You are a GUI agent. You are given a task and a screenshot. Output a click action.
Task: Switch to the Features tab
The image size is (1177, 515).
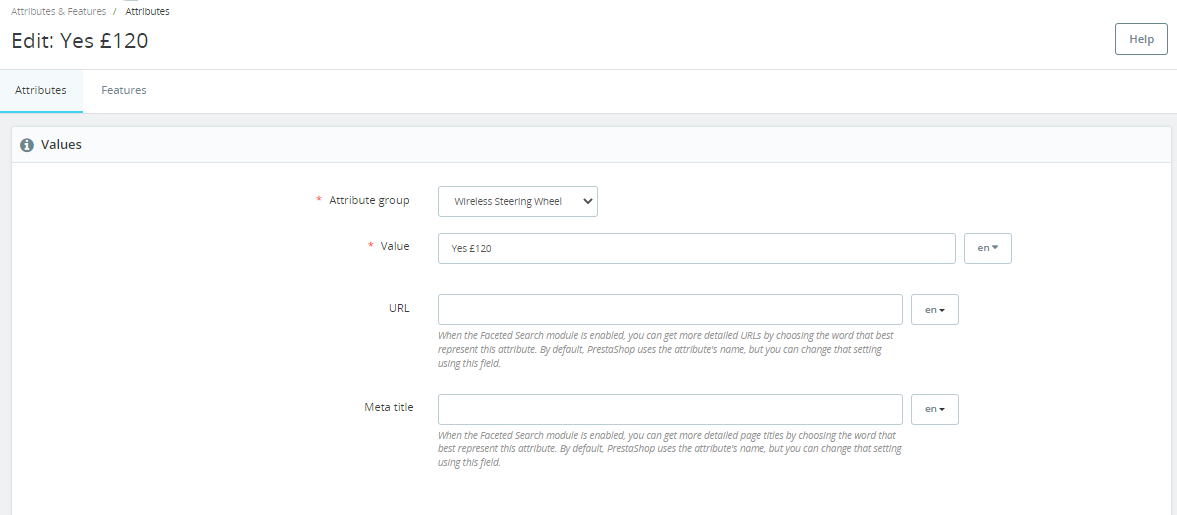(x=124, y=90)
